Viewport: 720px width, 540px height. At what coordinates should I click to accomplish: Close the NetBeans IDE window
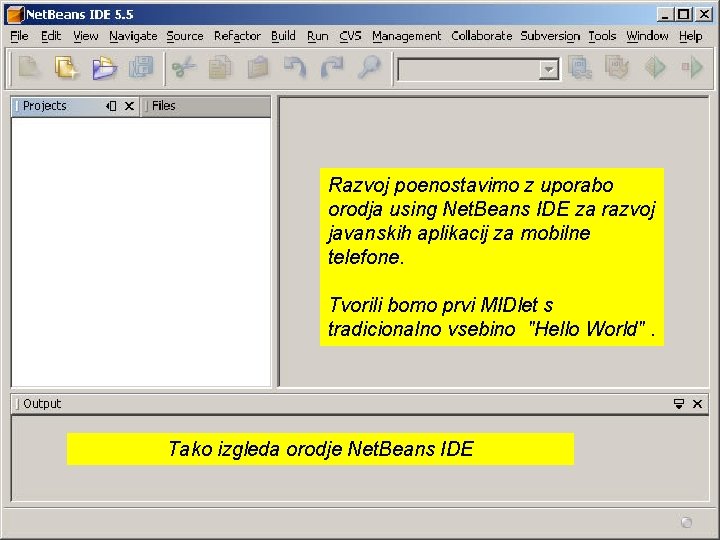703,15
